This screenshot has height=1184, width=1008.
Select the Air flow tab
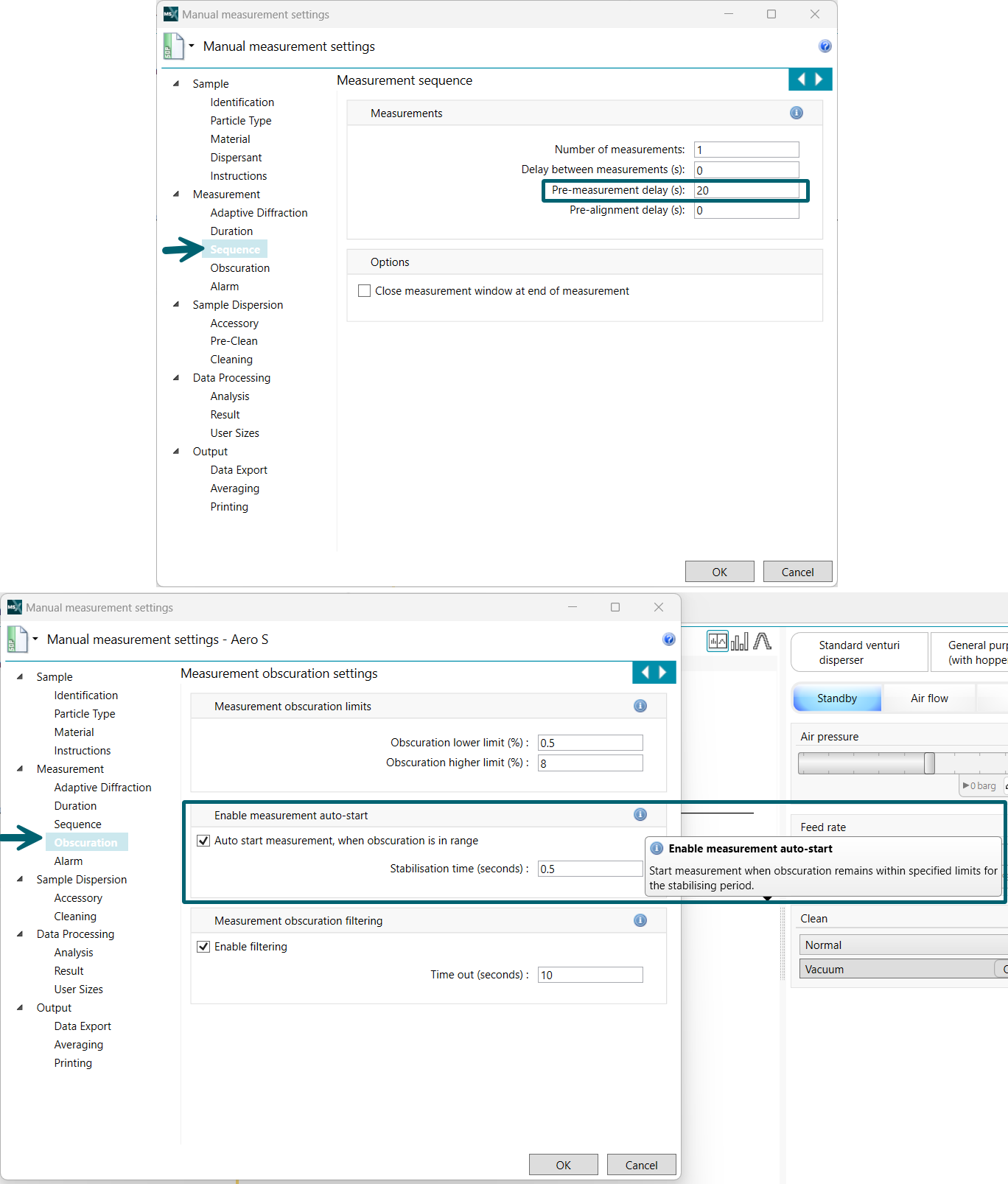(929, 698)
